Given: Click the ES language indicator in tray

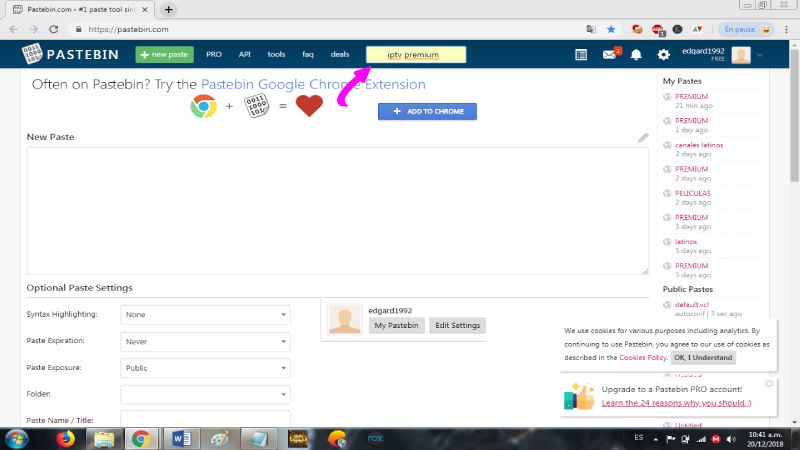Looking at the screenshot, I should [639, 438].
